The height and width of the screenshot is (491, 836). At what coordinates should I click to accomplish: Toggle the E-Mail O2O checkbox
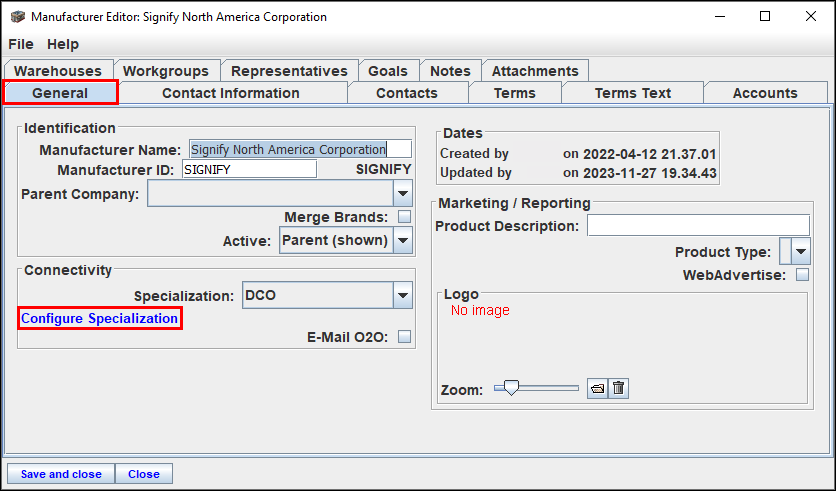(405, 337)
